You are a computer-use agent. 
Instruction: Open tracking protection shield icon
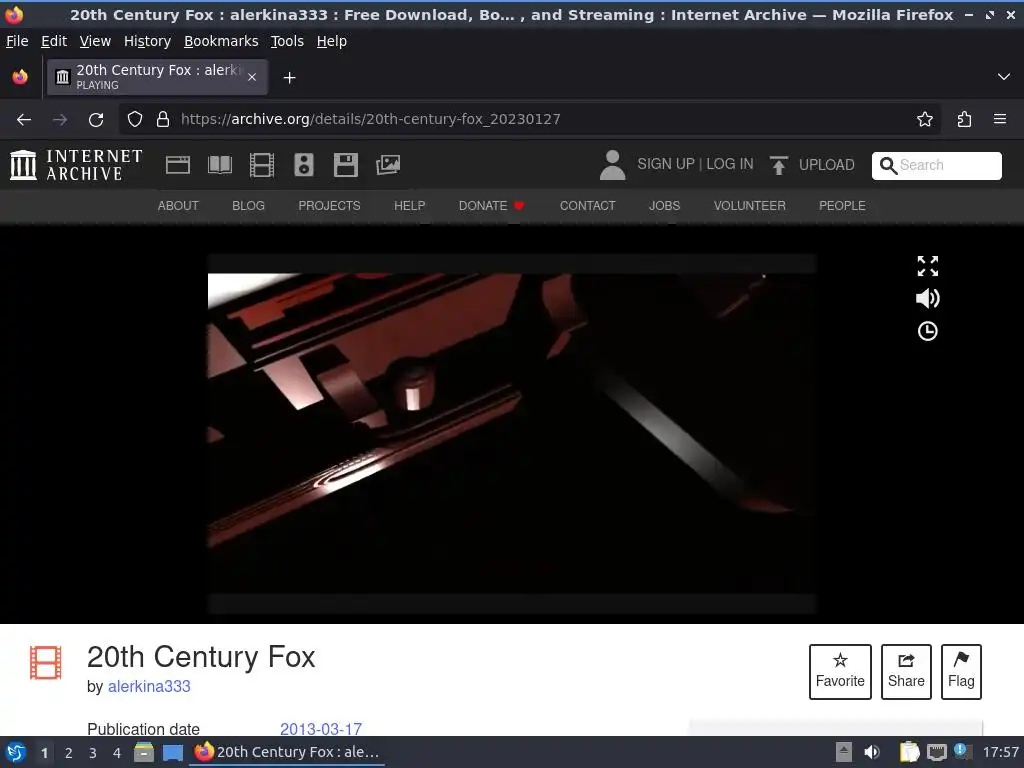pyautogui.click(x=135, y=120)
